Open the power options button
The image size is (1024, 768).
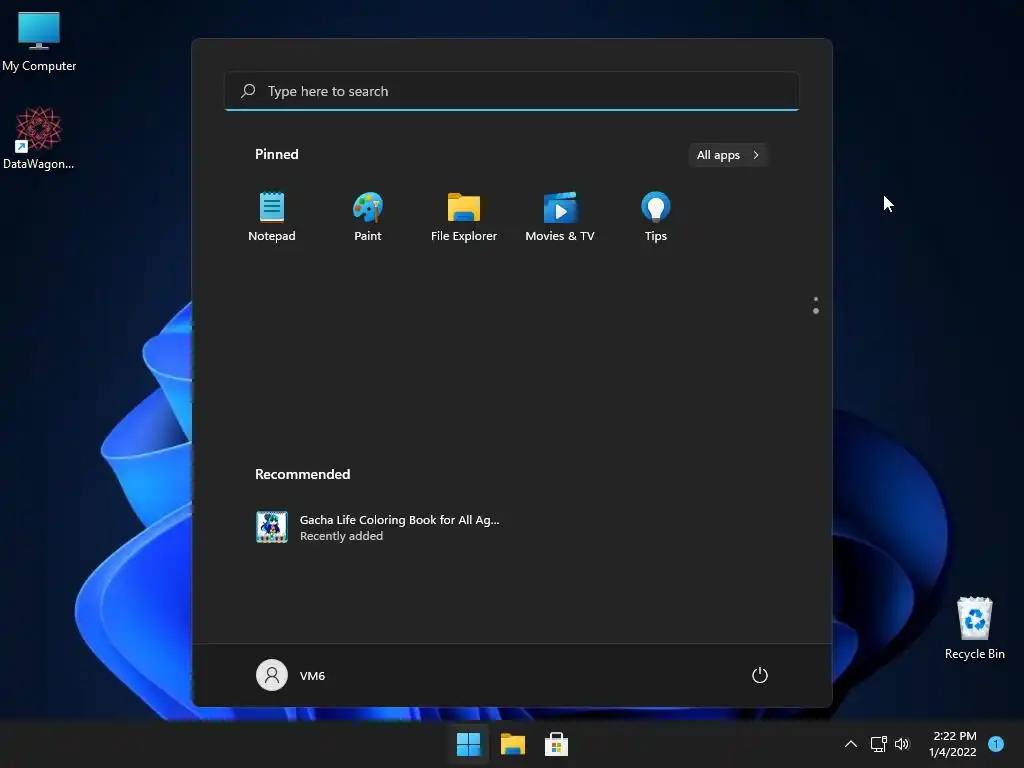point(760,675)
